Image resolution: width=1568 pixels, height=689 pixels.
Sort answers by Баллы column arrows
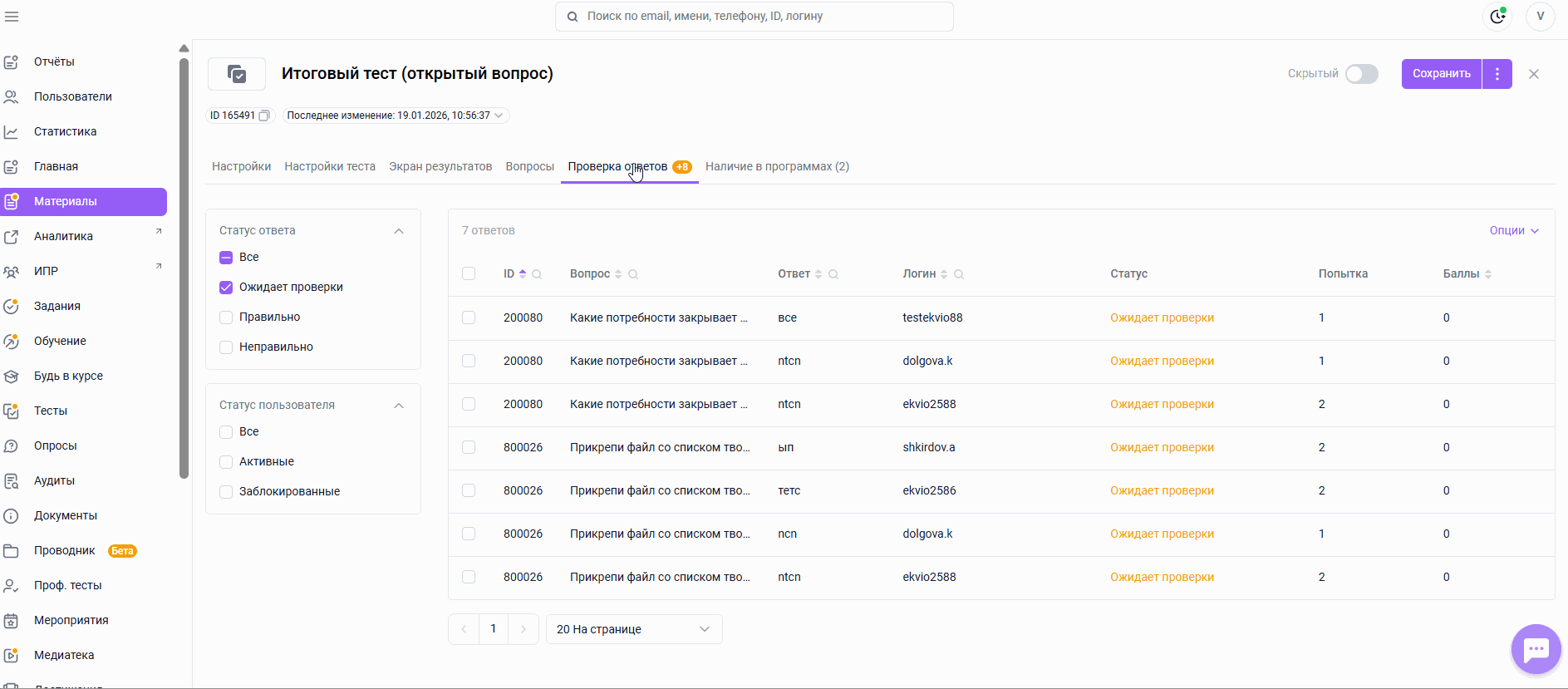(1488, 274)
